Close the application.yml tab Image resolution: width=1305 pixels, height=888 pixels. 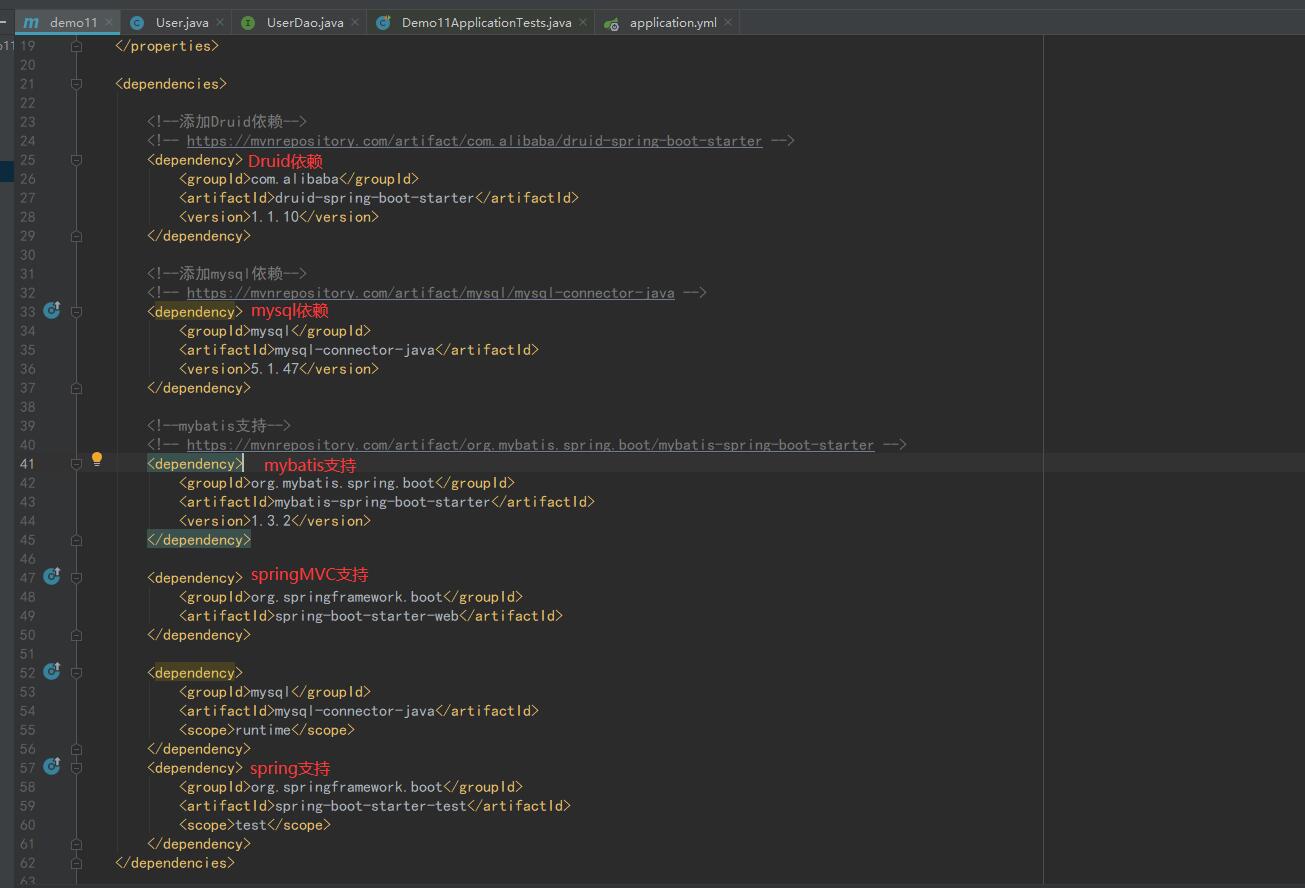(x=727, y=22)
